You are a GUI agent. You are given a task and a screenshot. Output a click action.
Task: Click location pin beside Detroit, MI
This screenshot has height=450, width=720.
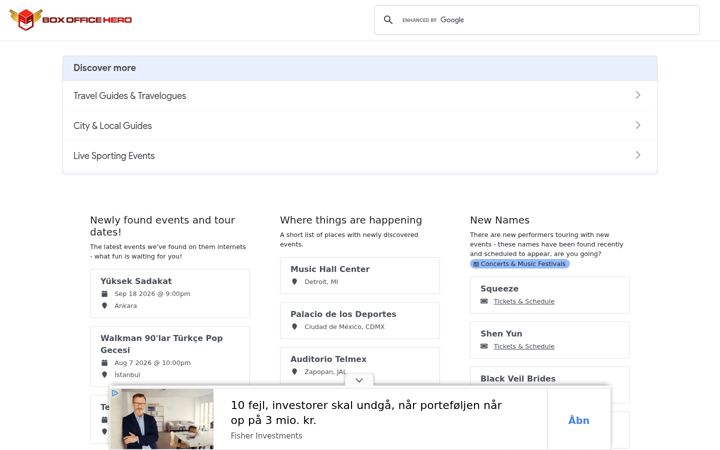(294, 281)
